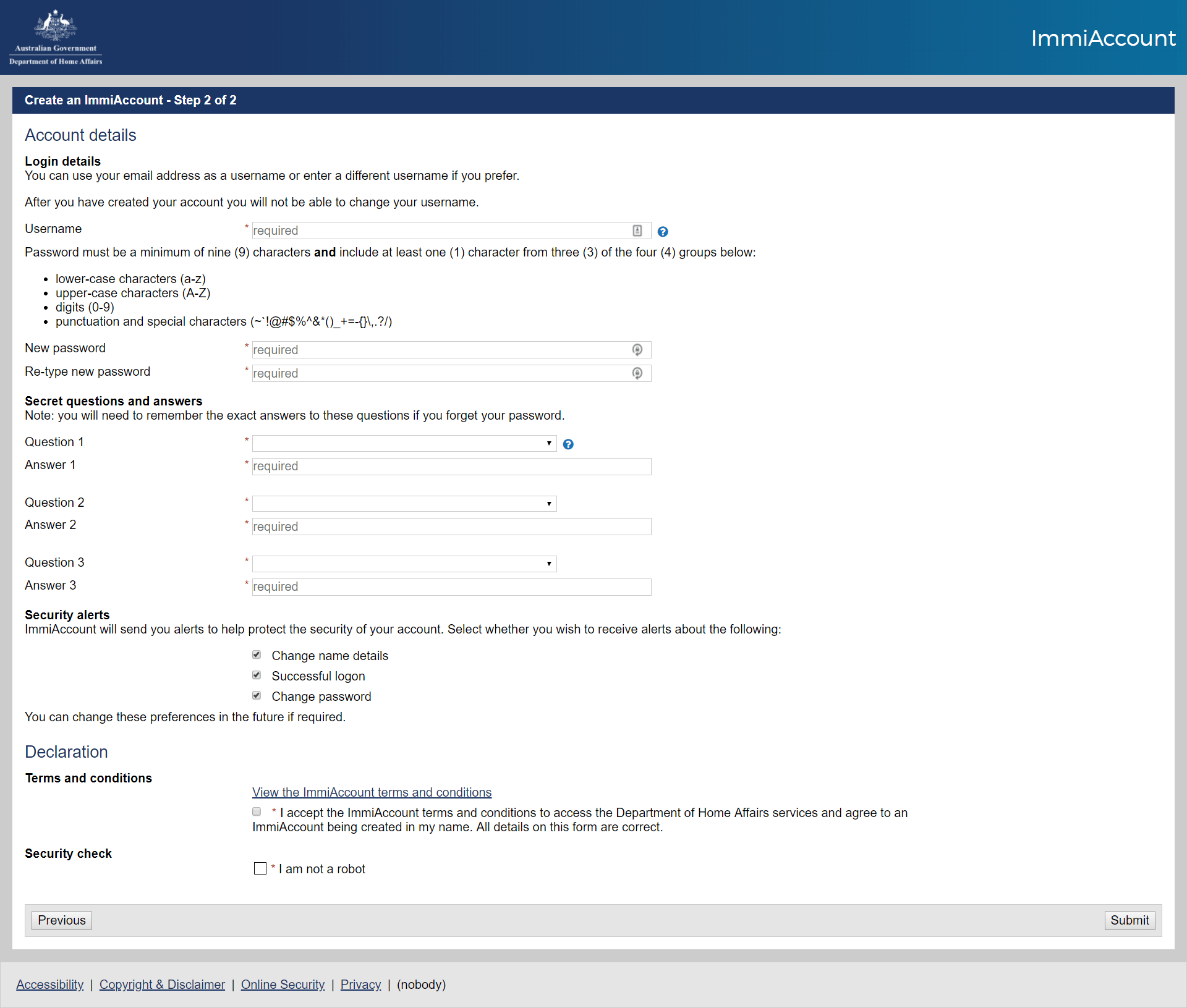Click the password manager icon in Re-type password
Image resolution: width=1187 pixels, height=1008 pixels.
637,373
